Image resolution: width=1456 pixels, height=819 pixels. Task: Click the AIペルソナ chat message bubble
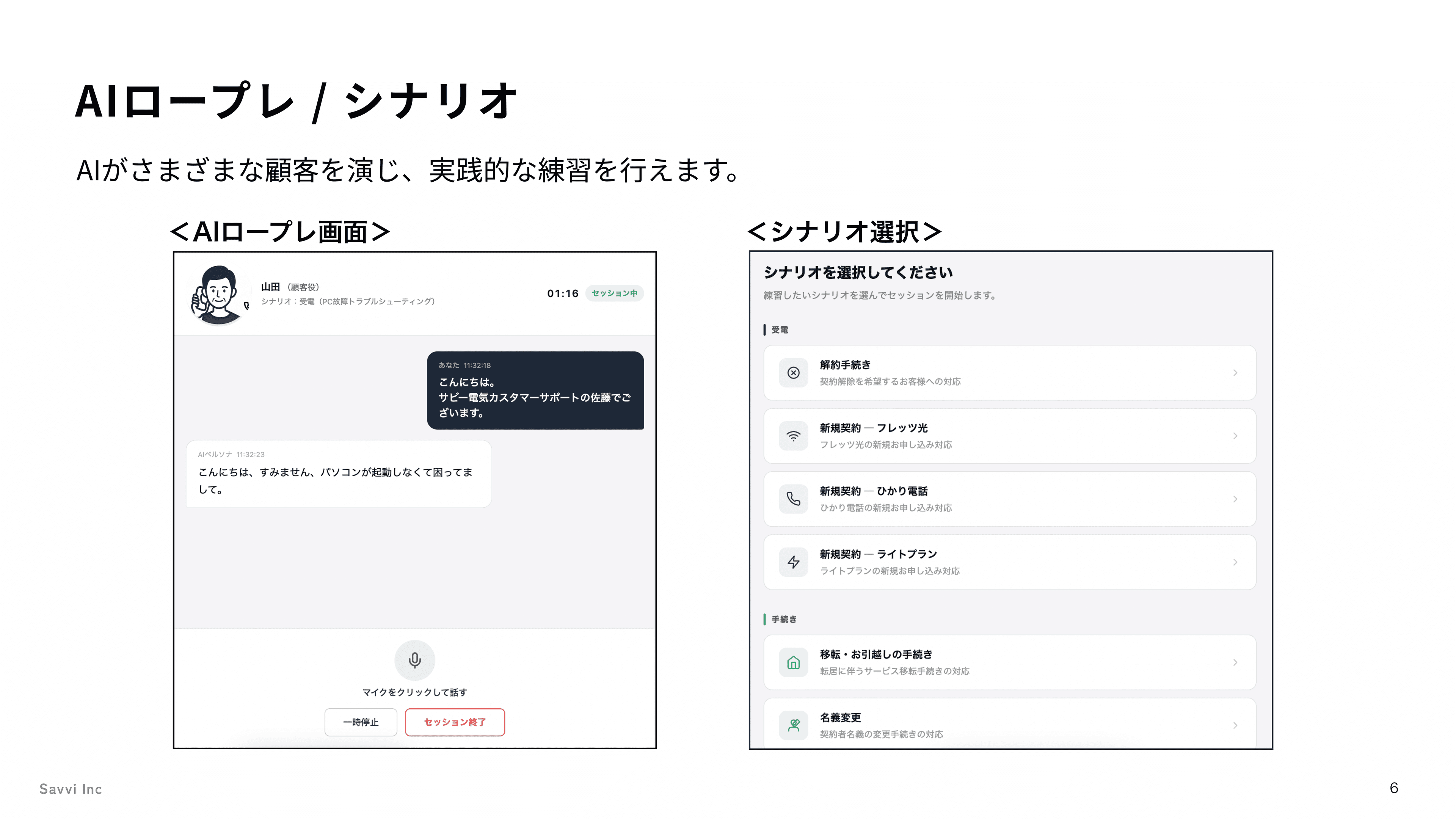[338, 474]
